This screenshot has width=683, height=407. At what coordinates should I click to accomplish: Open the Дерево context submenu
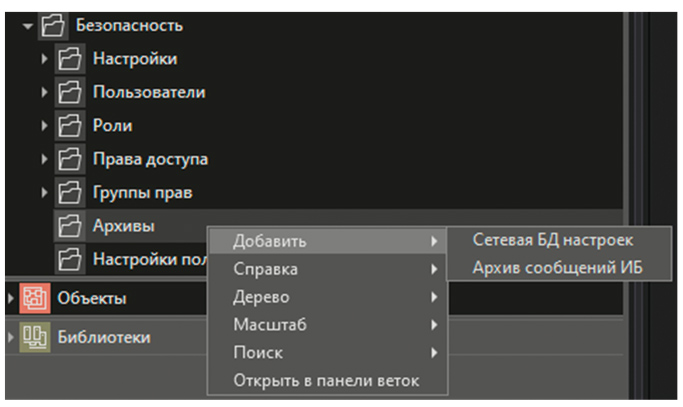pos(262,297)
